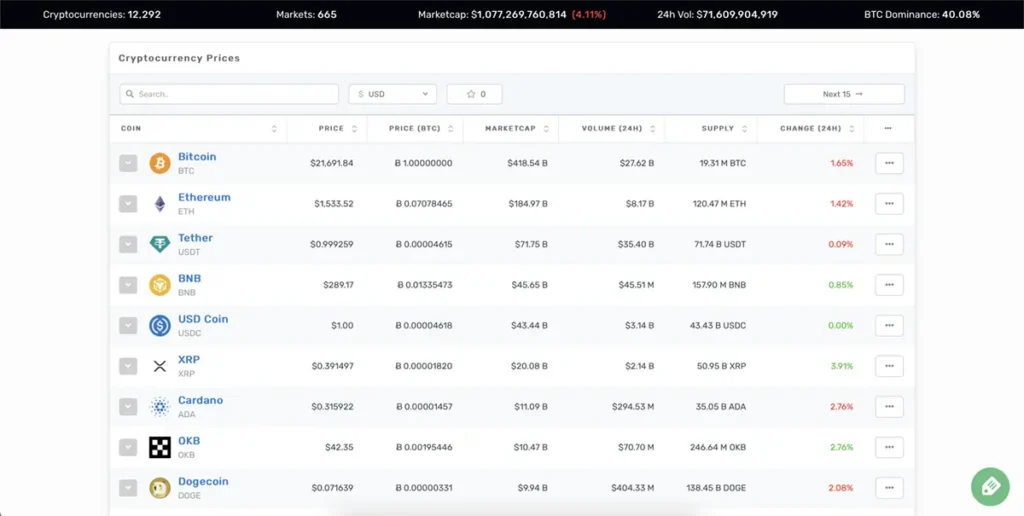Sort by Volume (24h) column header

click(610, 129)
